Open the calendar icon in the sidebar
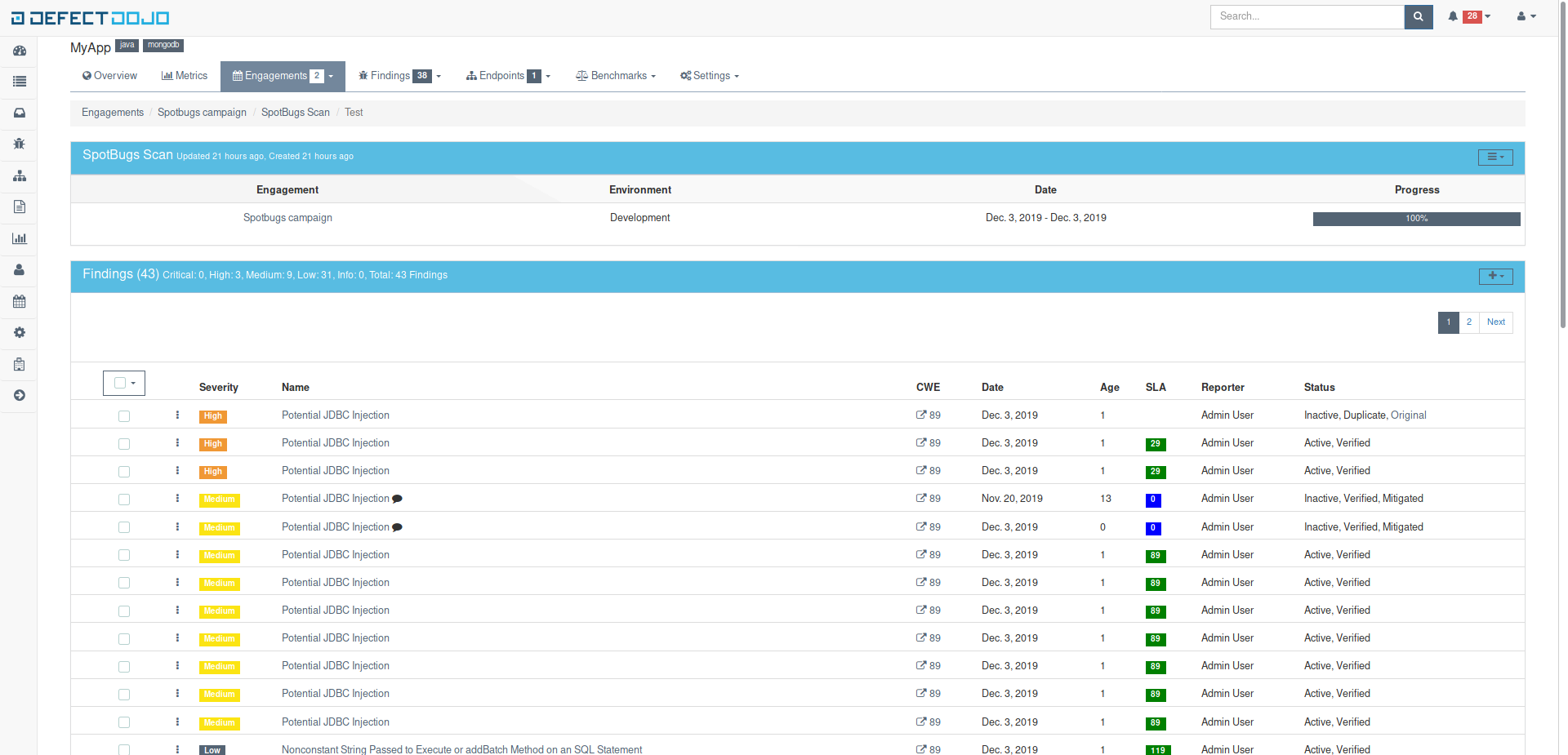Screen dimensions: 1568x755 pos(20,301)
